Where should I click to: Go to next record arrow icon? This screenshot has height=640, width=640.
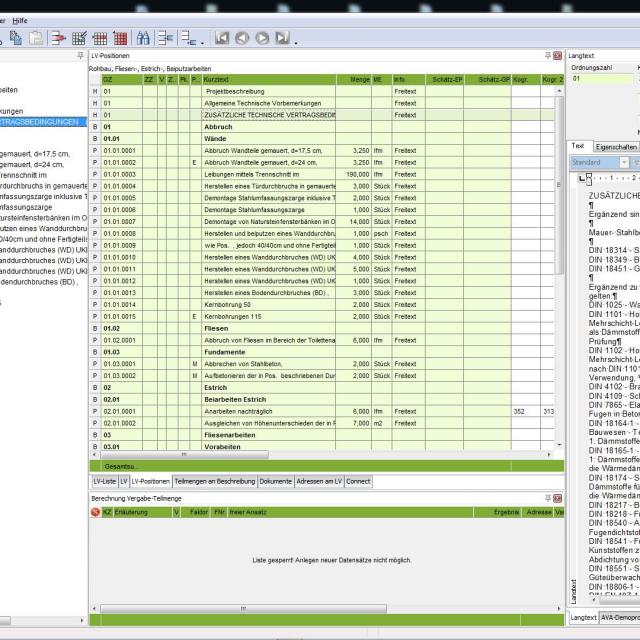pos(262,38)
